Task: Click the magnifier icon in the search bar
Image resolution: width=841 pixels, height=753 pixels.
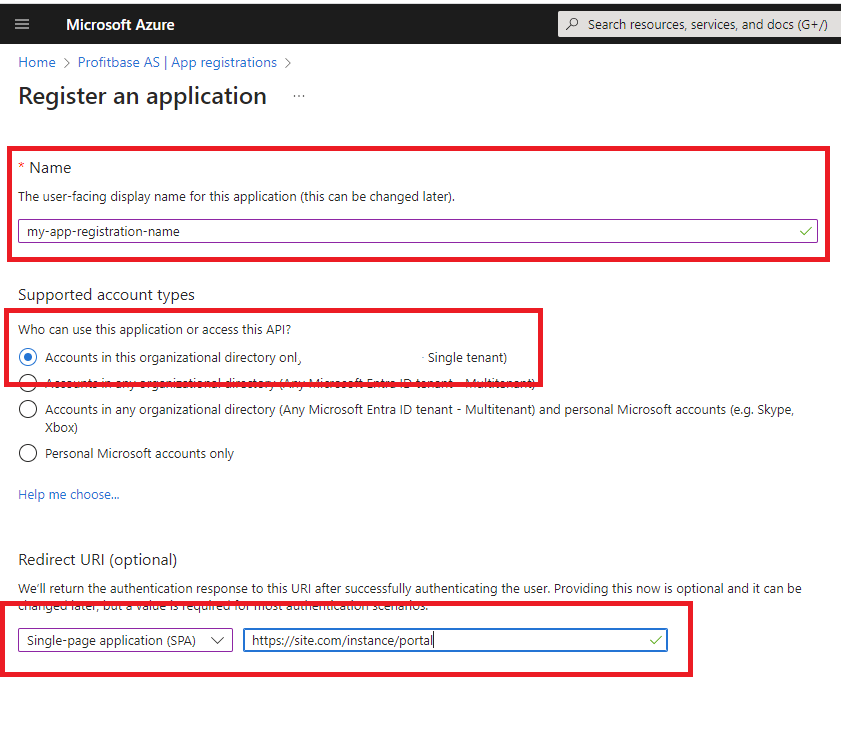Action: (x=572, y=24)
